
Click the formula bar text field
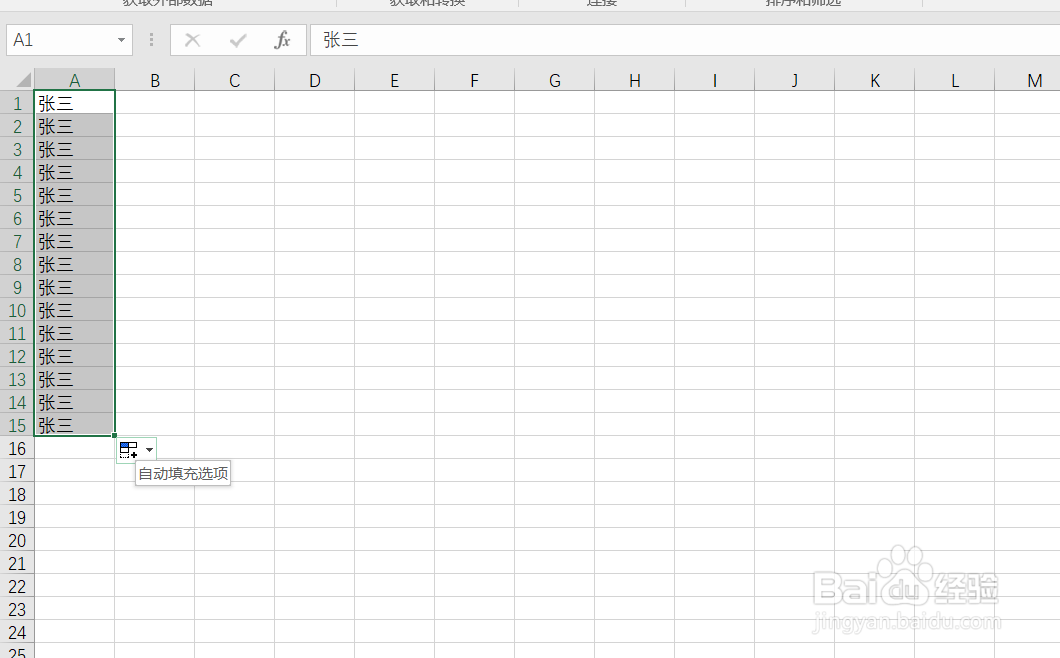685,40
